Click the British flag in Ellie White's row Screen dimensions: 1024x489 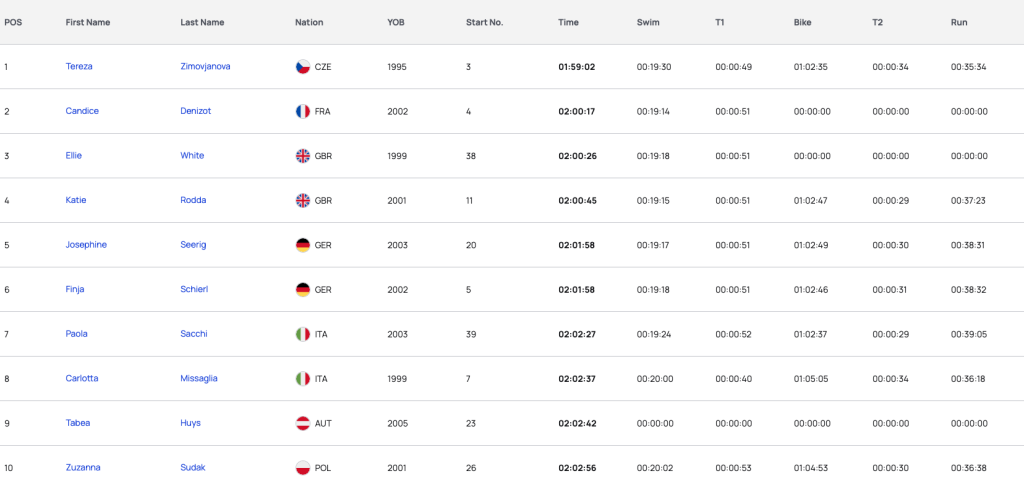tap(302, 156)
